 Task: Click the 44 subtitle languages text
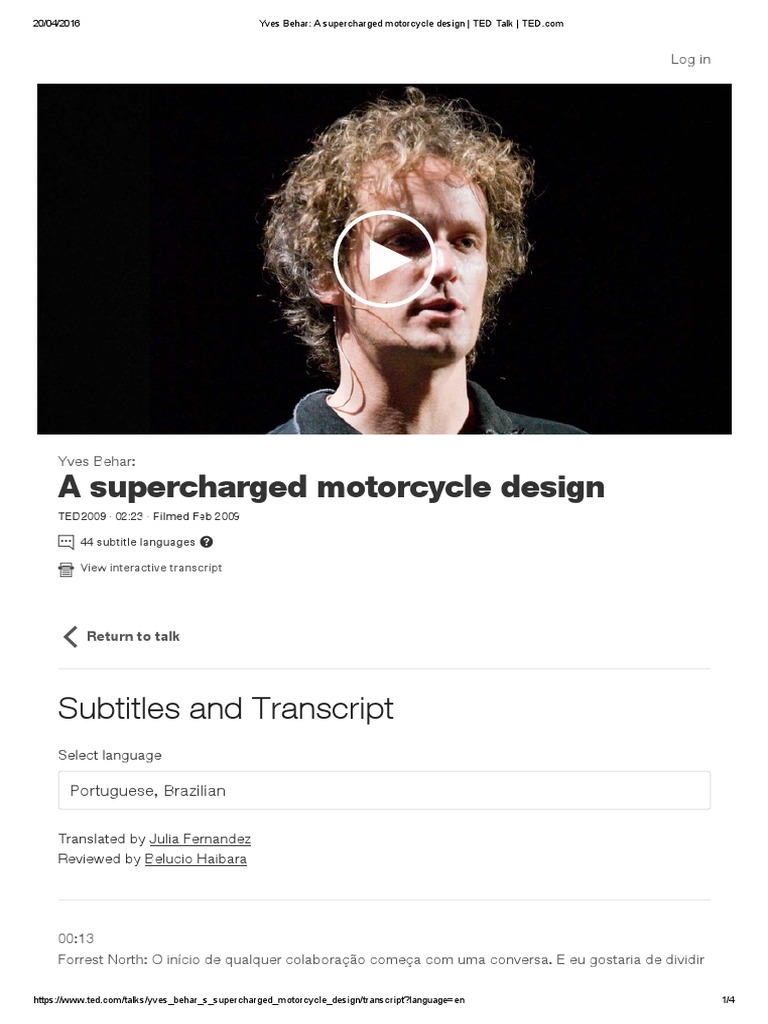click(138, 542)
